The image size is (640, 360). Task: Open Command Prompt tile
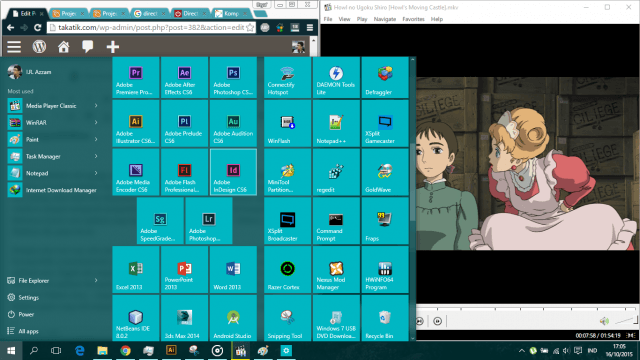[336, 221]
